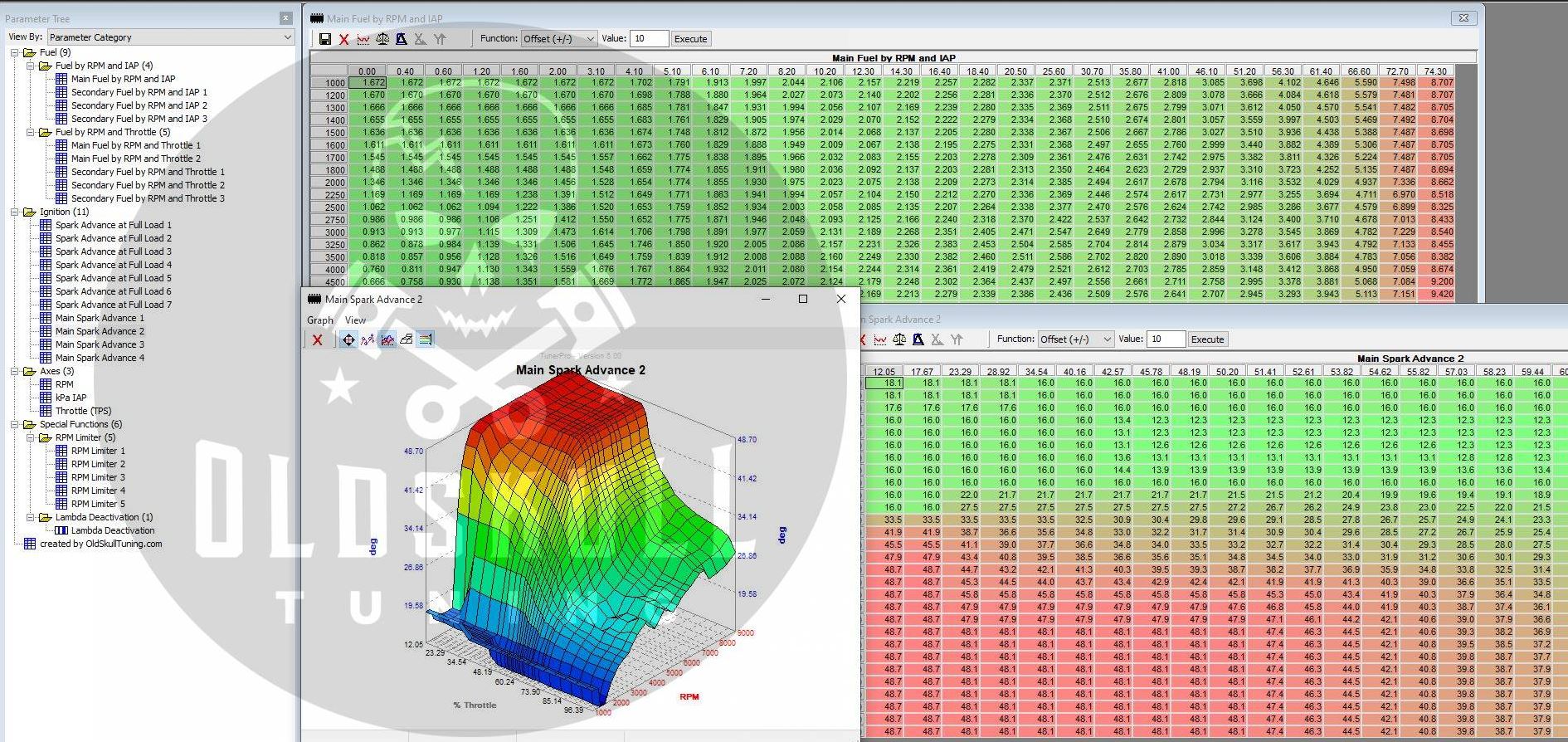
Task: Click the blue A icon in Main Fuel toolbar
Action: pos(402,39)
